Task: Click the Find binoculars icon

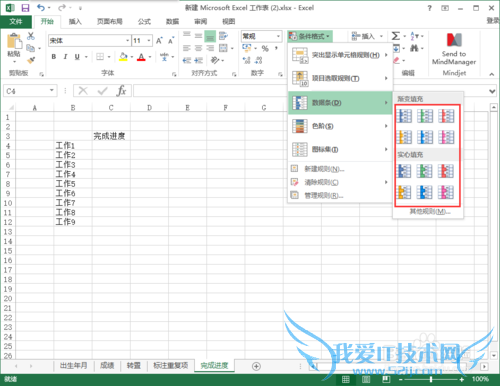Action: point(414,49)
